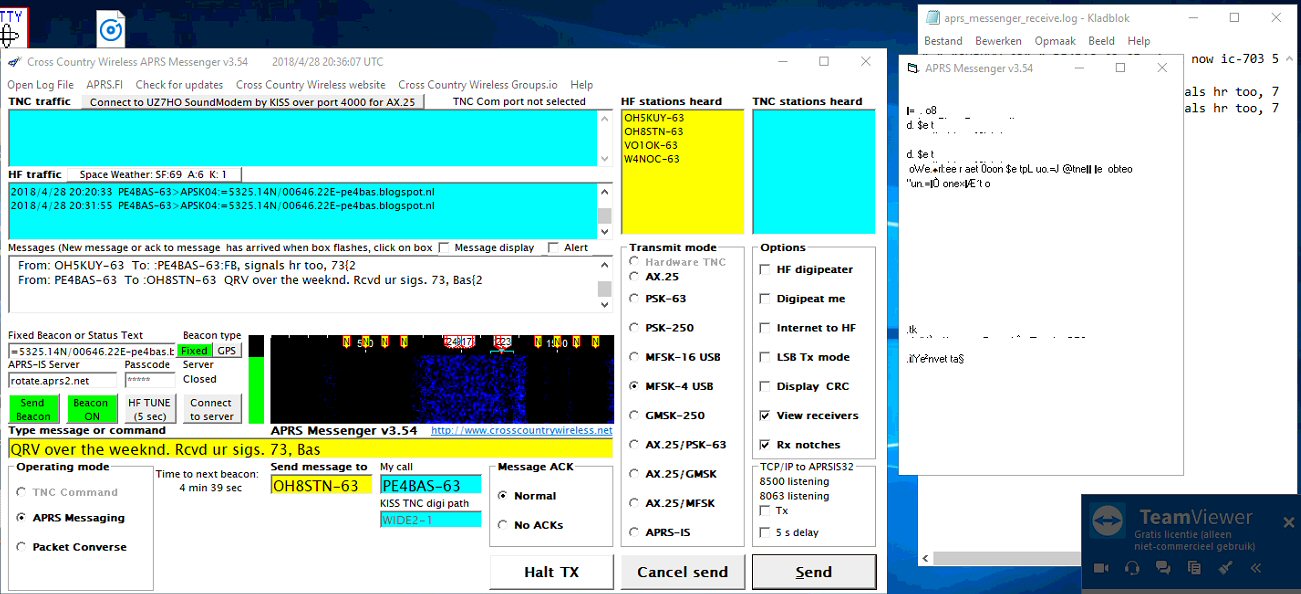Select the GMSK-250 transmit mode

[x=633, y=415]
